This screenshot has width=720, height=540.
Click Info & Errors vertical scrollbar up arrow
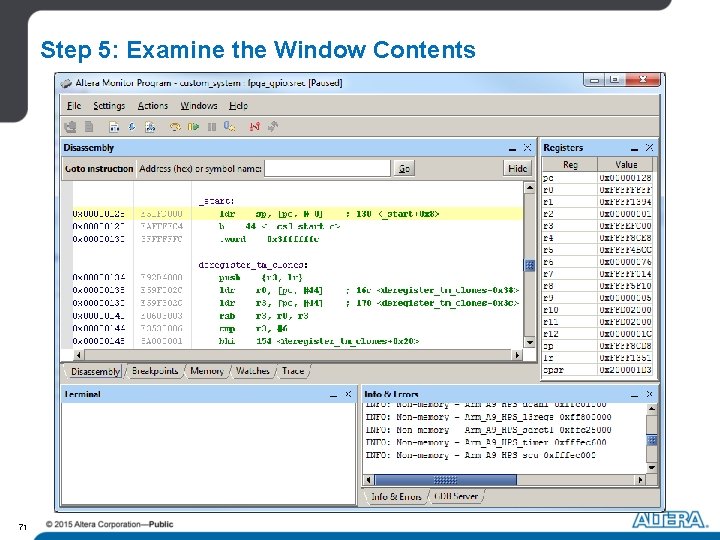click(652, 409)
